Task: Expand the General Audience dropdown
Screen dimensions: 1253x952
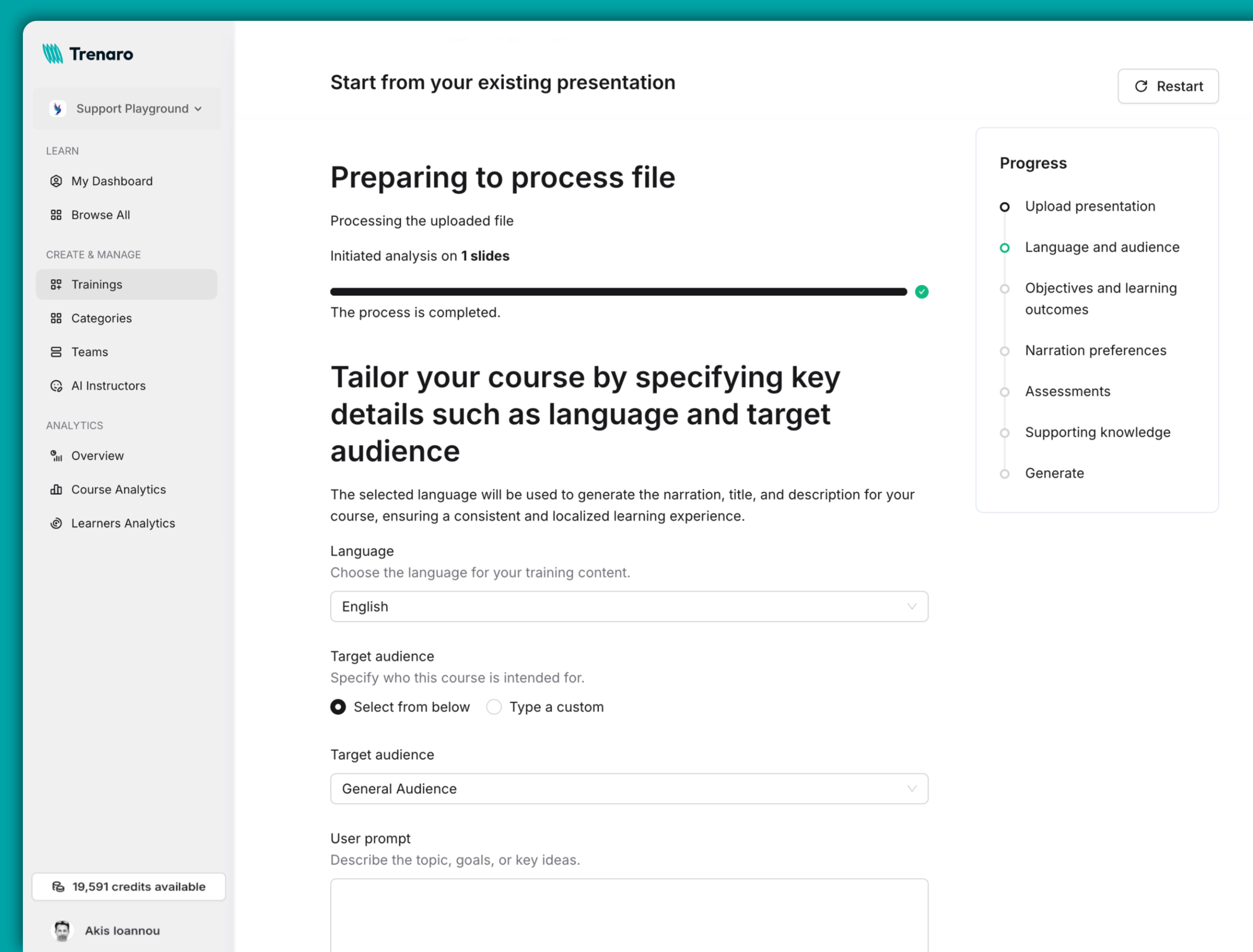Action: [x=629, y=788]
